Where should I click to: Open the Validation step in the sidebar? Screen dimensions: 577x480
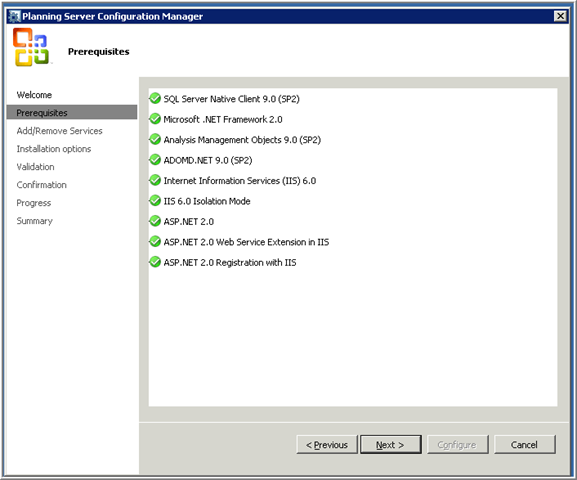pyautogui.click(x=35, y=167)
